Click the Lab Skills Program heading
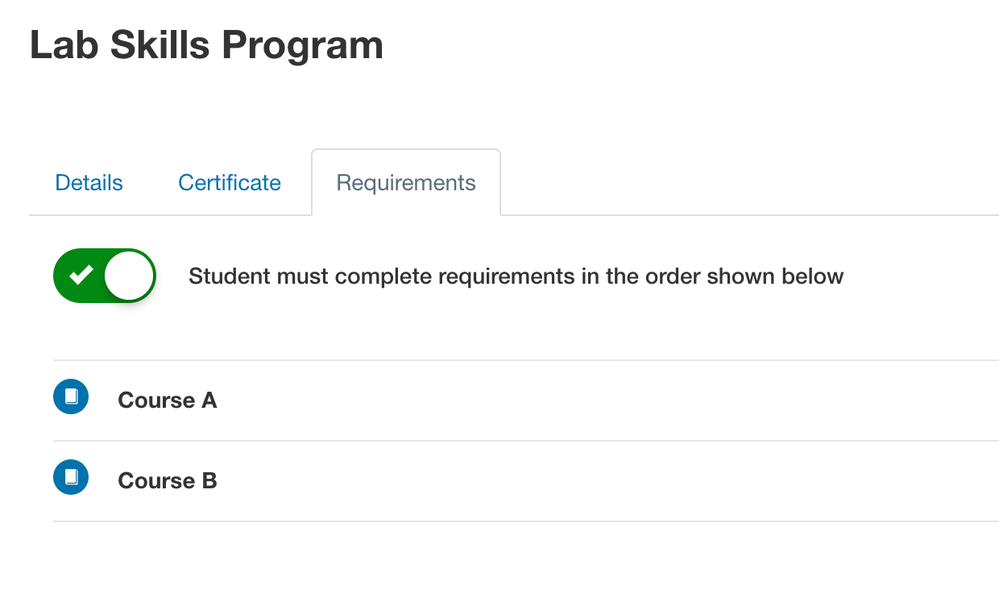The image size is (999, 590). (206, 45)
